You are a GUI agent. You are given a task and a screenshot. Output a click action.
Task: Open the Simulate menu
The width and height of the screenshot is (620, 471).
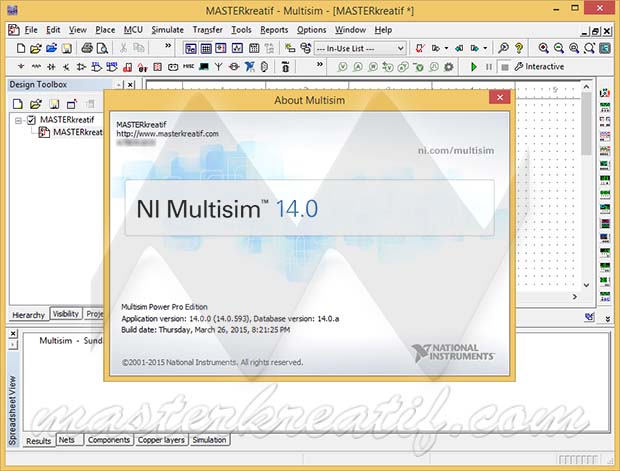[x=168, y=30]
